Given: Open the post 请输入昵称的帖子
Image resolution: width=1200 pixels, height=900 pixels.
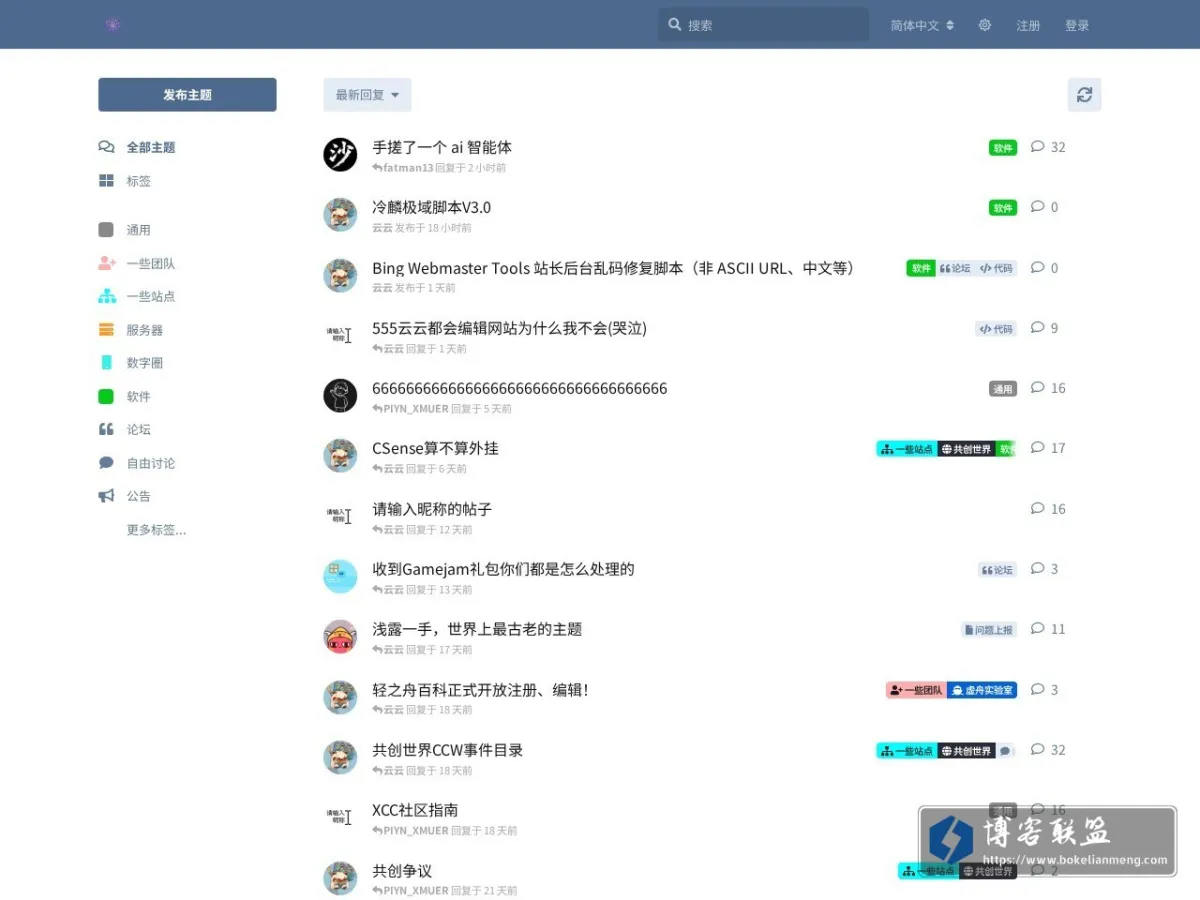Looking at the screenshot, I should click(x=432, y=509).
